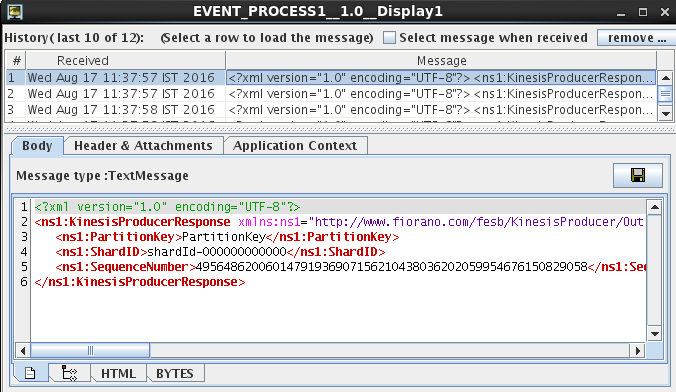Click the closing KinesisProducerResponse tag on line 6

coord(140,282)
